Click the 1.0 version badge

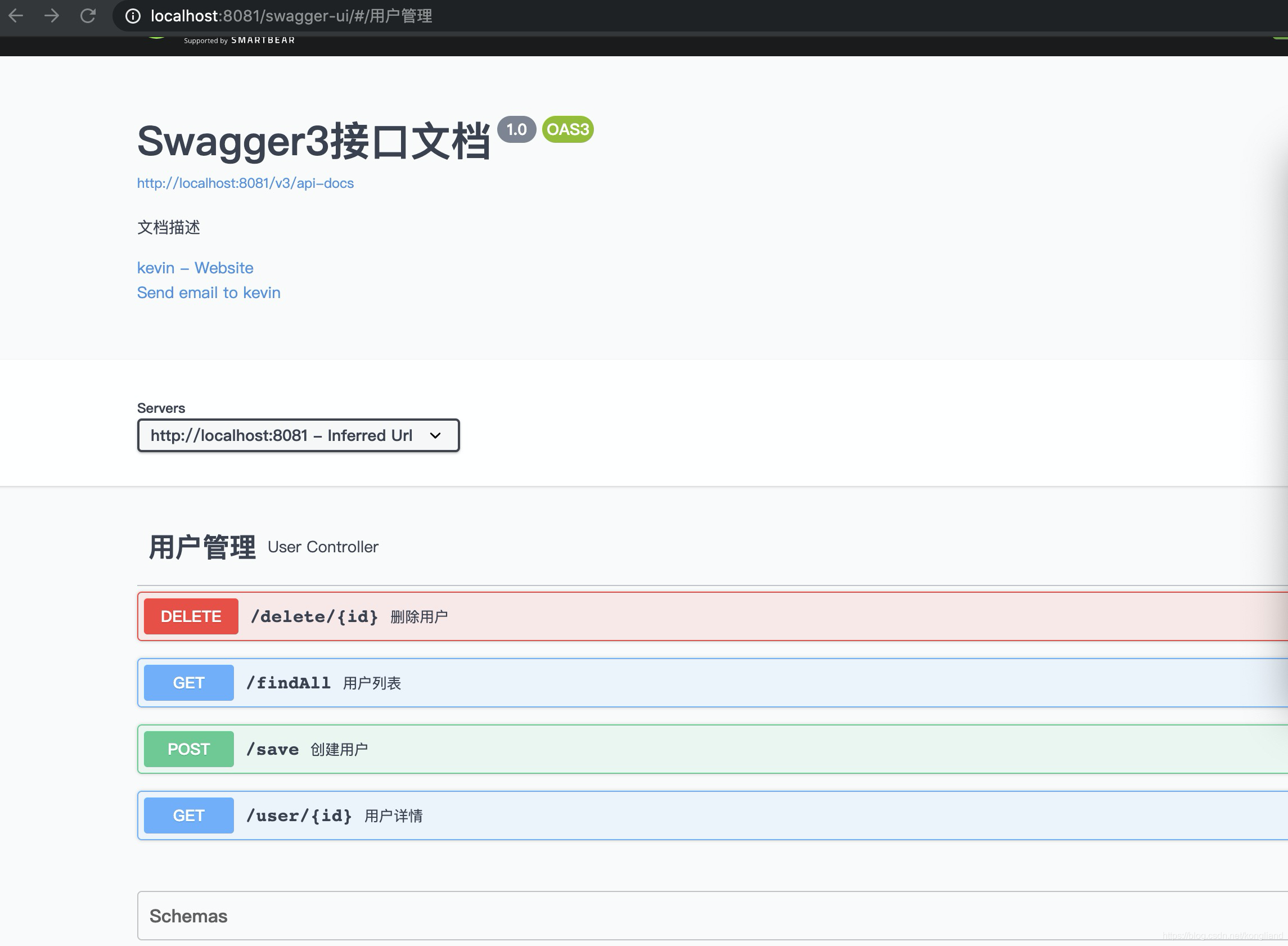[x=516, y=129]
